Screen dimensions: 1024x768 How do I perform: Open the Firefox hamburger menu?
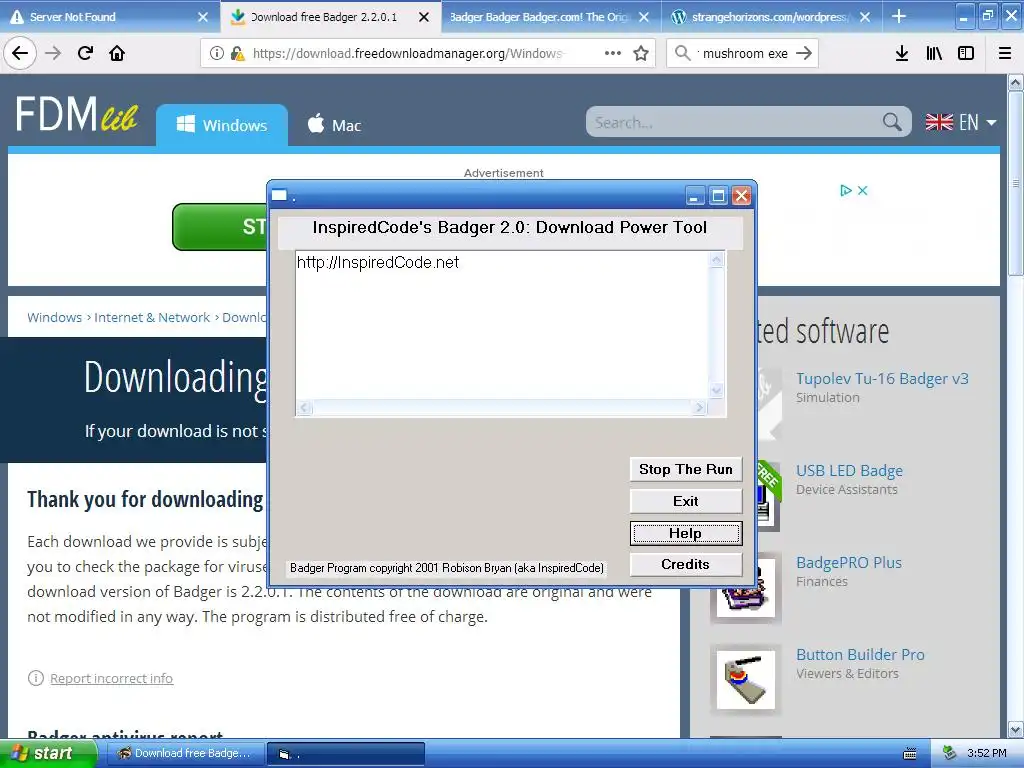pos(1005,53)
